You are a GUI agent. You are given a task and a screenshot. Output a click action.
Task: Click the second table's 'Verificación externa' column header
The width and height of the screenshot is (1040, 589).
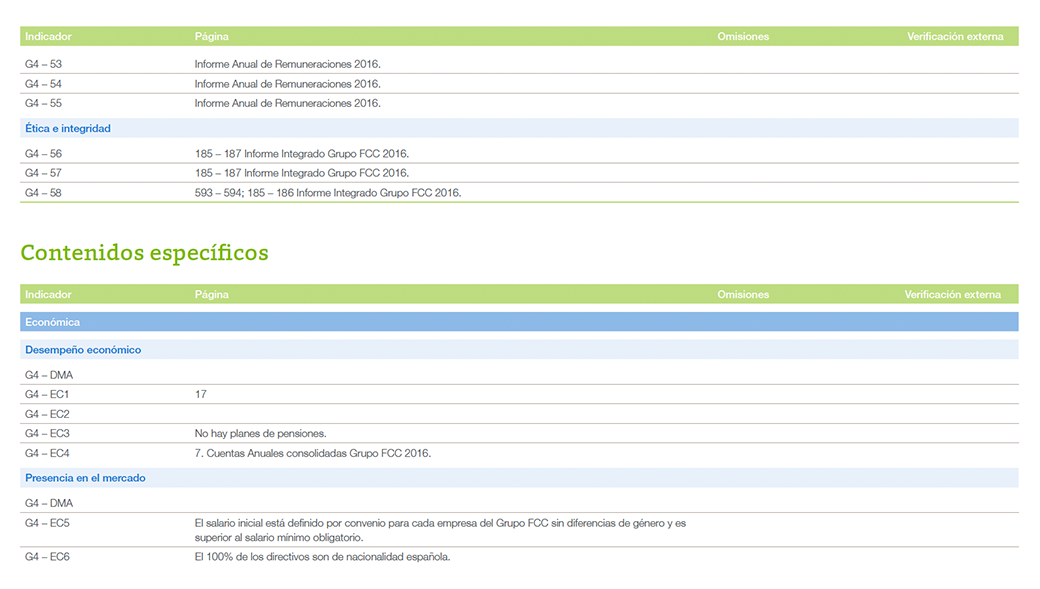point(952,294)
